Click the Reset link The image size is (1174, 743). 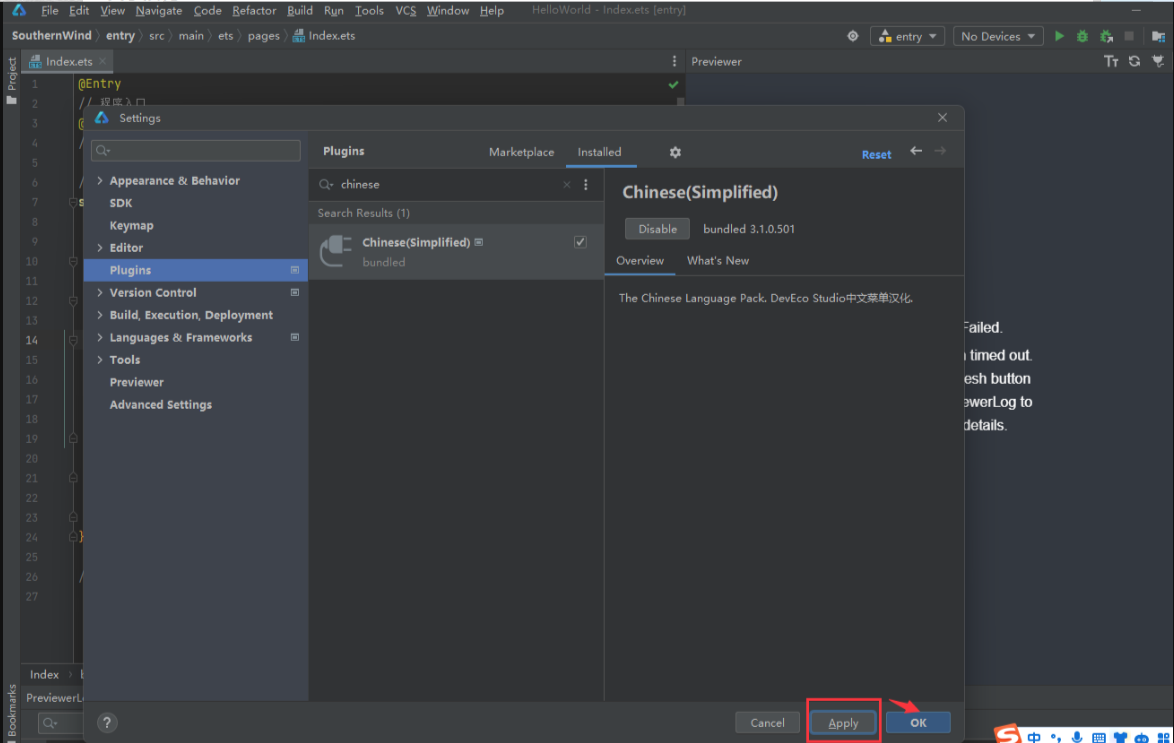(876, 154)
